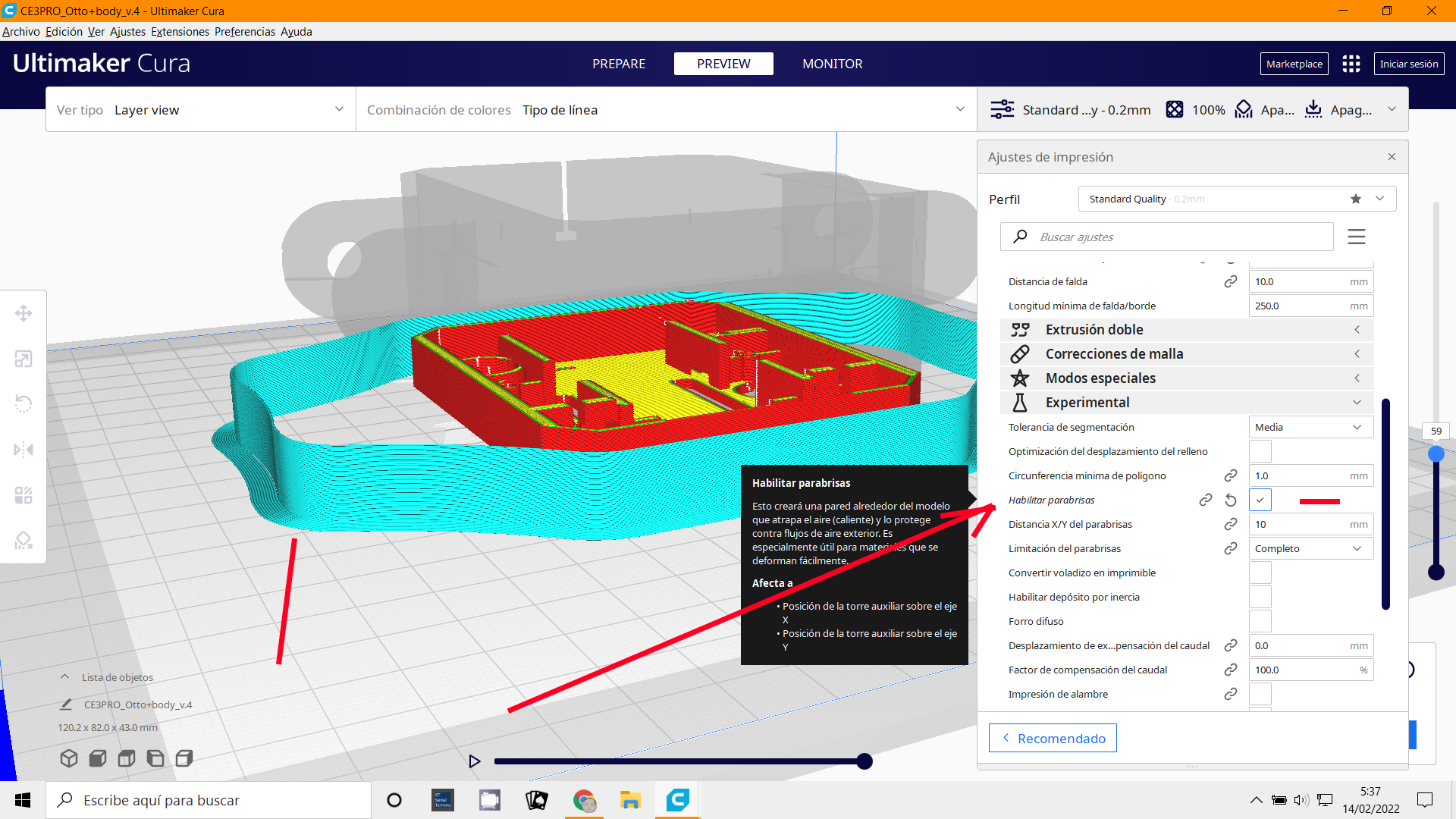1456x819 pixels.
Task: Open the Ver tipo Layer view dropdown
Action: (x=200, y=110)
